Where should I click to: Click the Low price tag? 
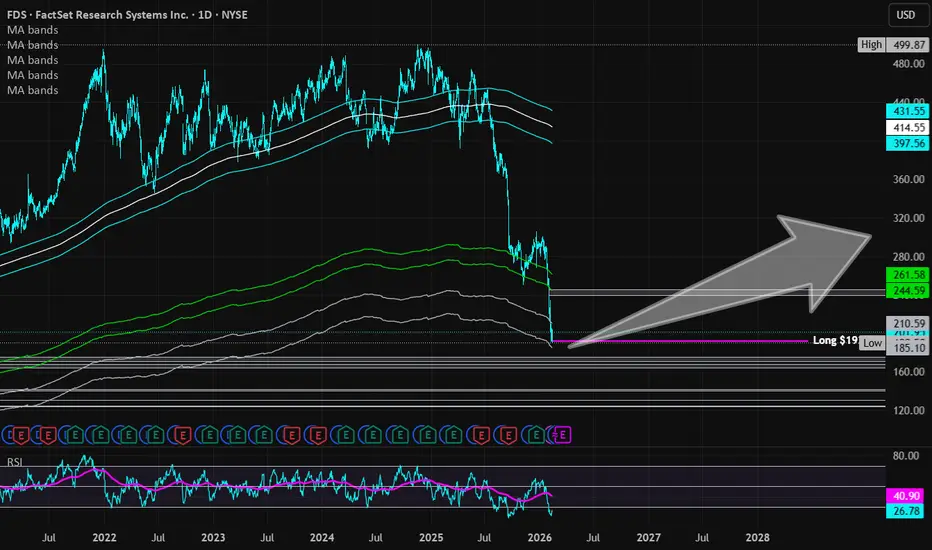(871, 343)
